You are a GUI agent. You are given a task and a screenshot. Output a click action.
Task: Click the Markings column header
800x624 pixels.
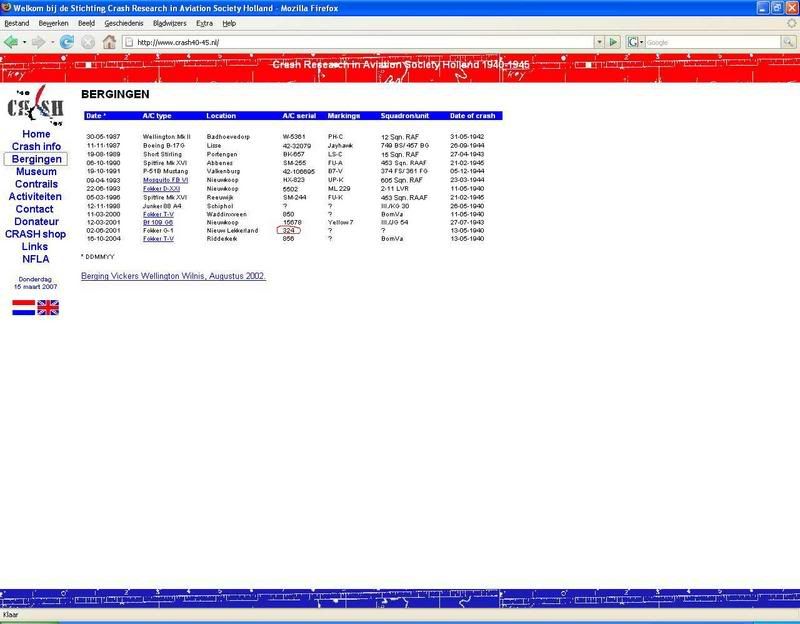(344, 116)
